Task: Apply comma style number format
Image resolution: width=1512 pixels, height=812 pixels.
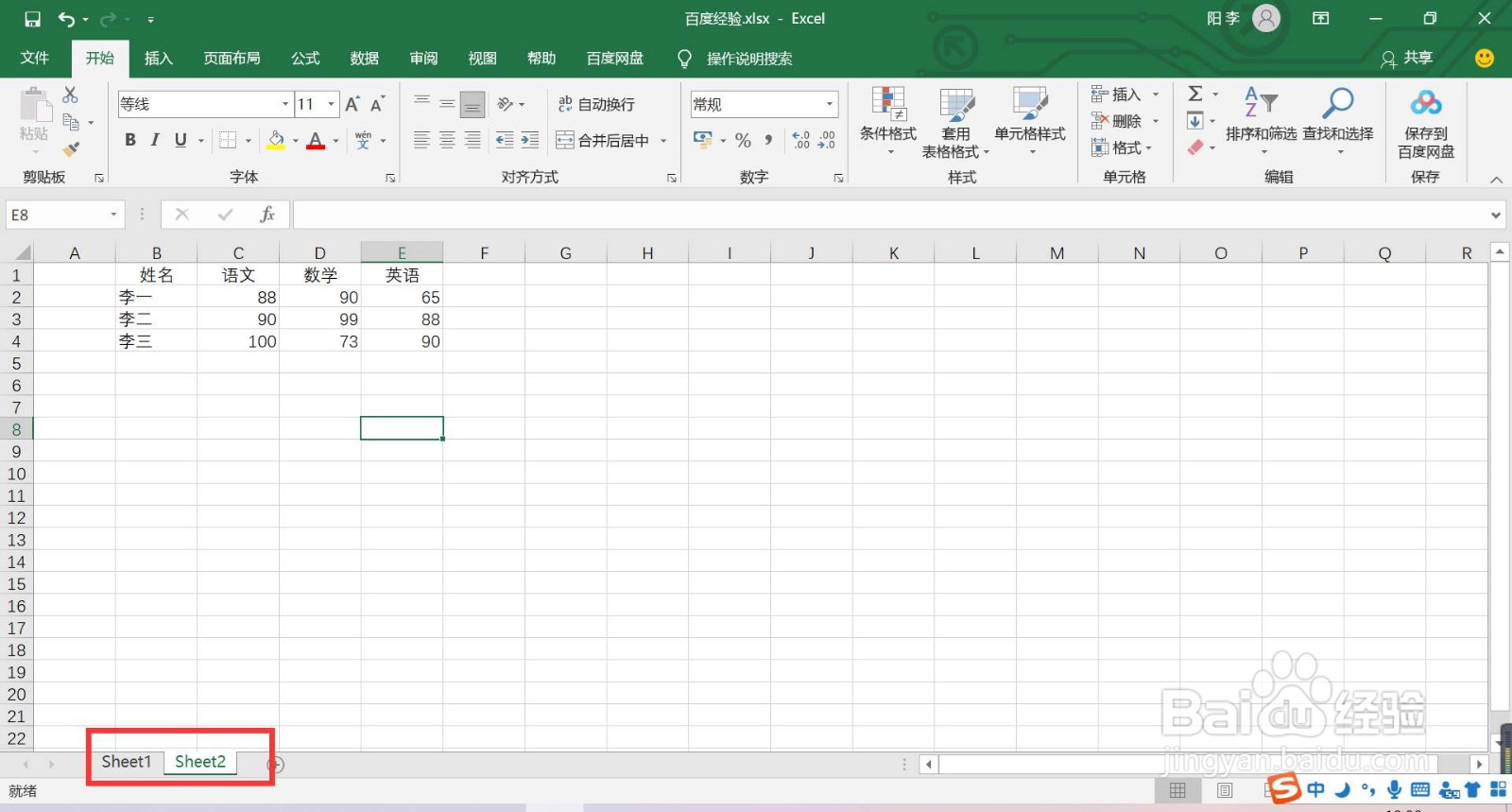Action: tap(768, 141)
